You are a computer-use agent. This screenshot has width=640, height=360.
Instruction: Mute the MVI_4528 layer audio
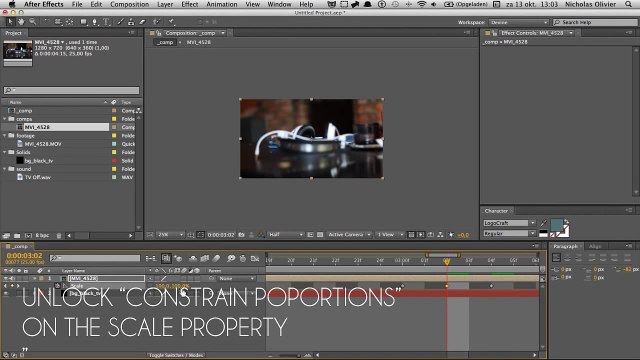[x=12, y=278]
